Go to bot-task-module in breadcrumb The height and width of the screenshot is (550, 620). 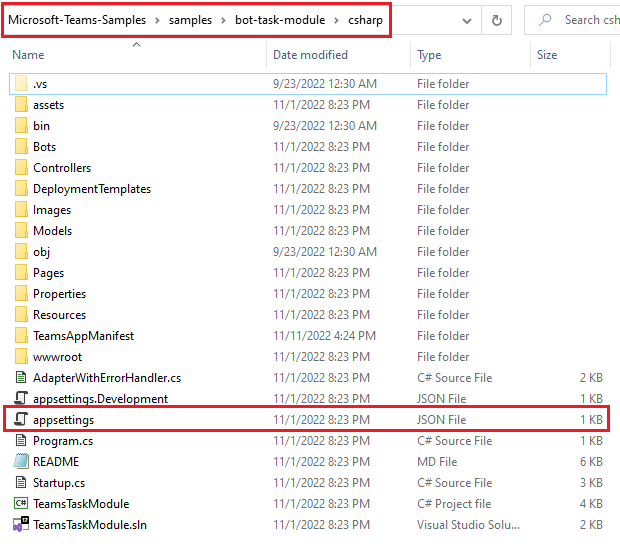[x=280, y=20]
